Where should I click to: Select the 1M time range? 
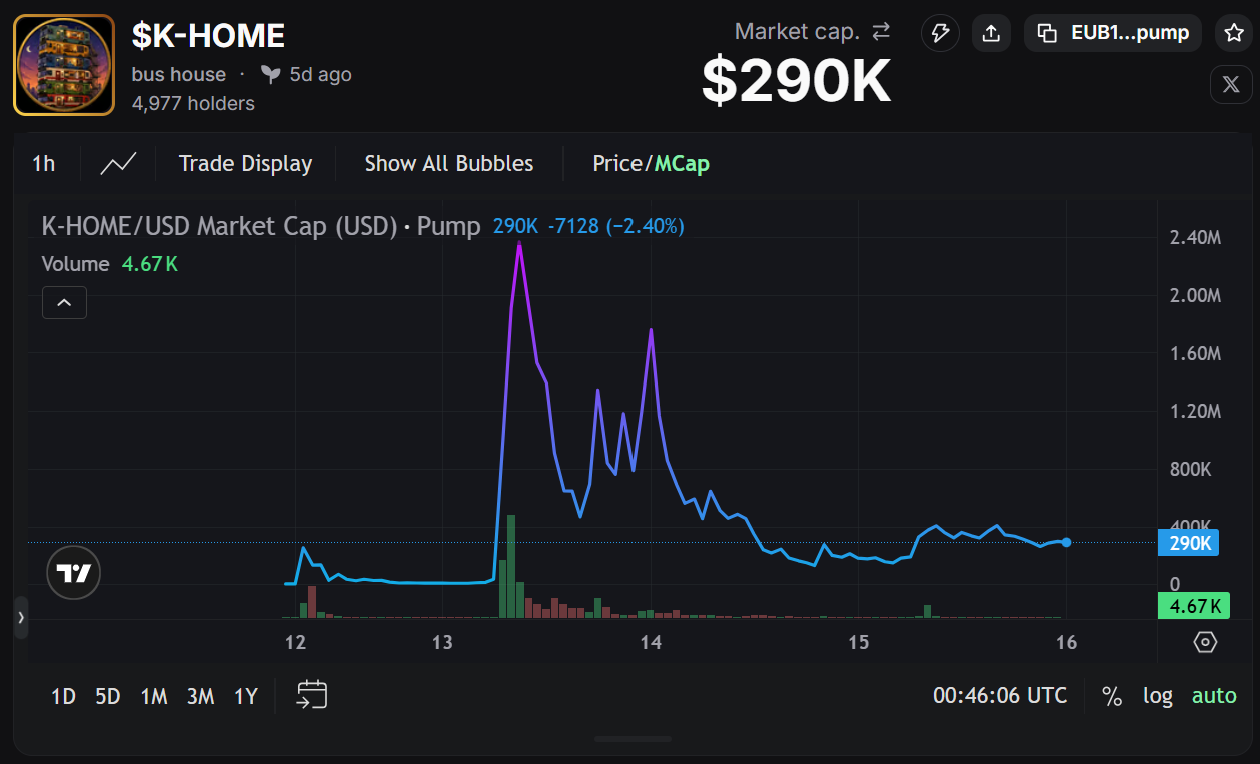[x=154, y=696]
